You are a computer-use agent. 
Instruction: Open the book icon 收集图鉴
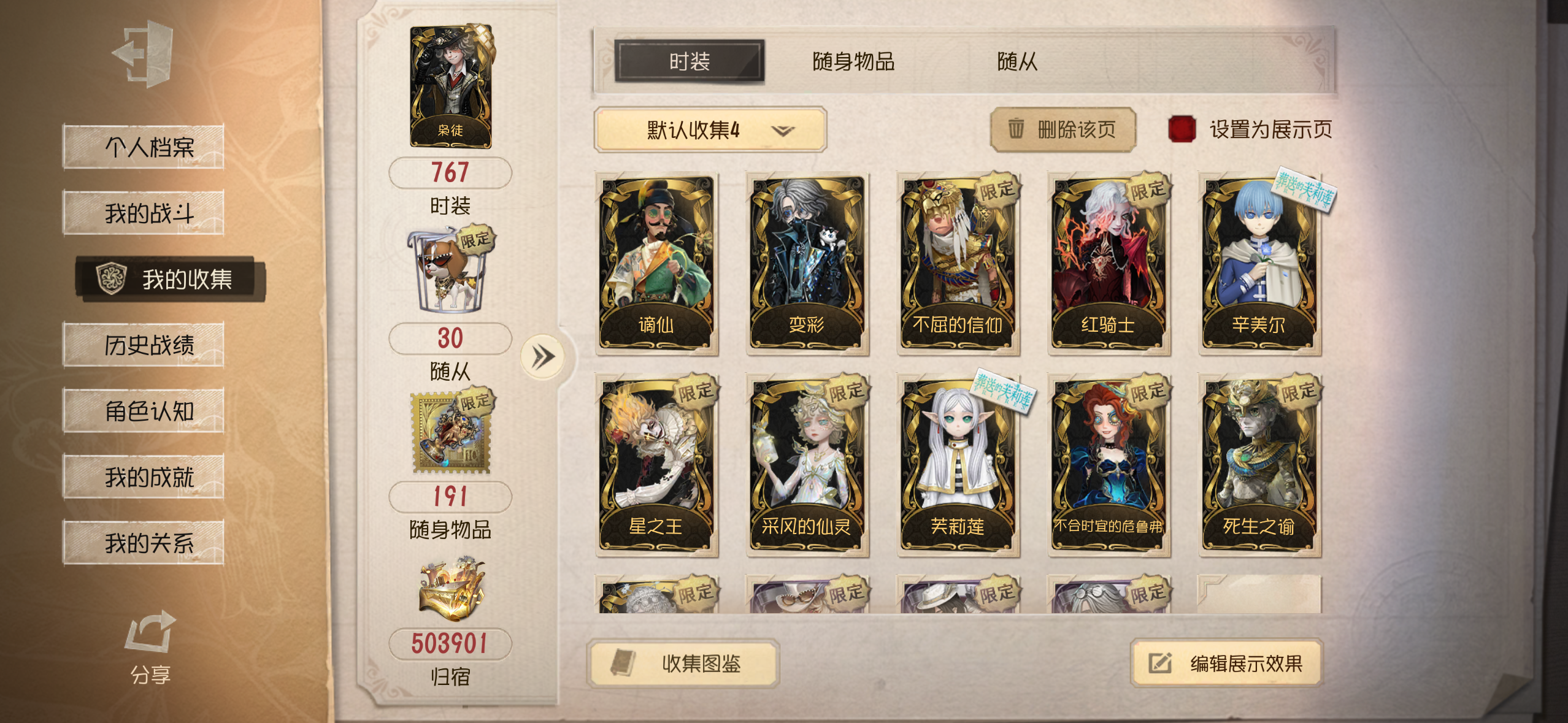coord(623,664)
